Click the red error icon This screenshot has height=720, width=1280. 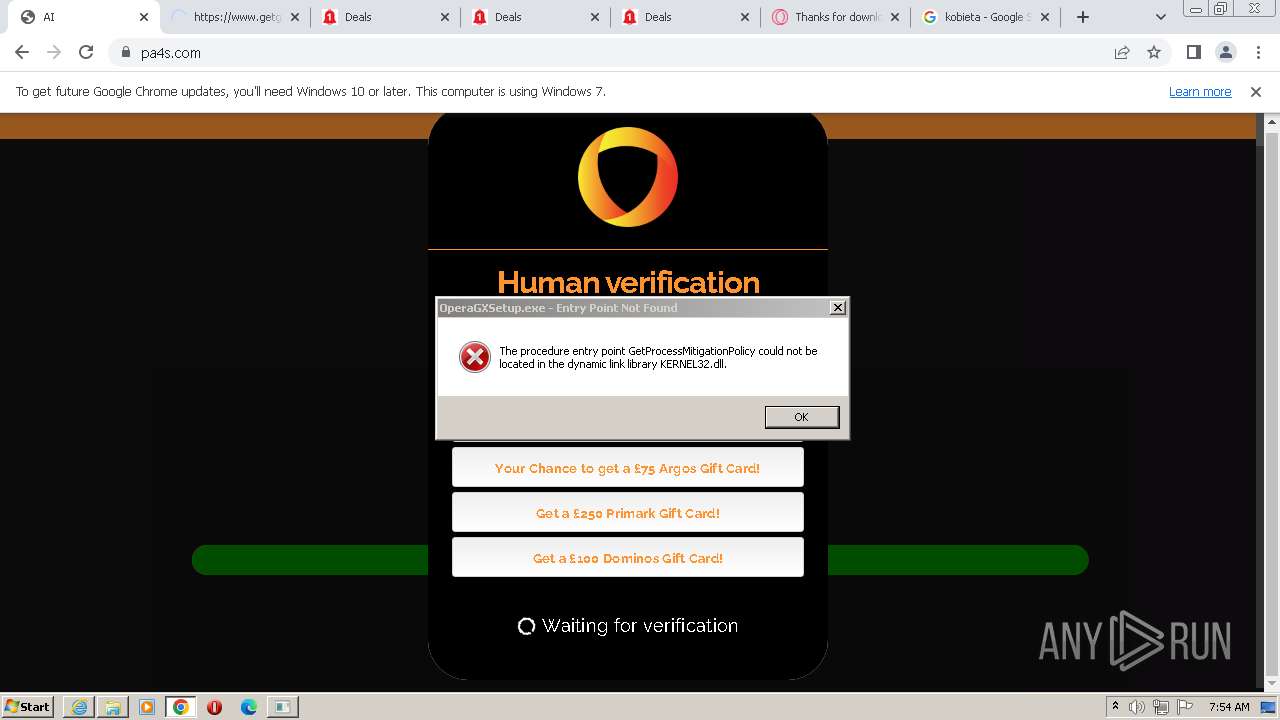[x=475, y=357]
